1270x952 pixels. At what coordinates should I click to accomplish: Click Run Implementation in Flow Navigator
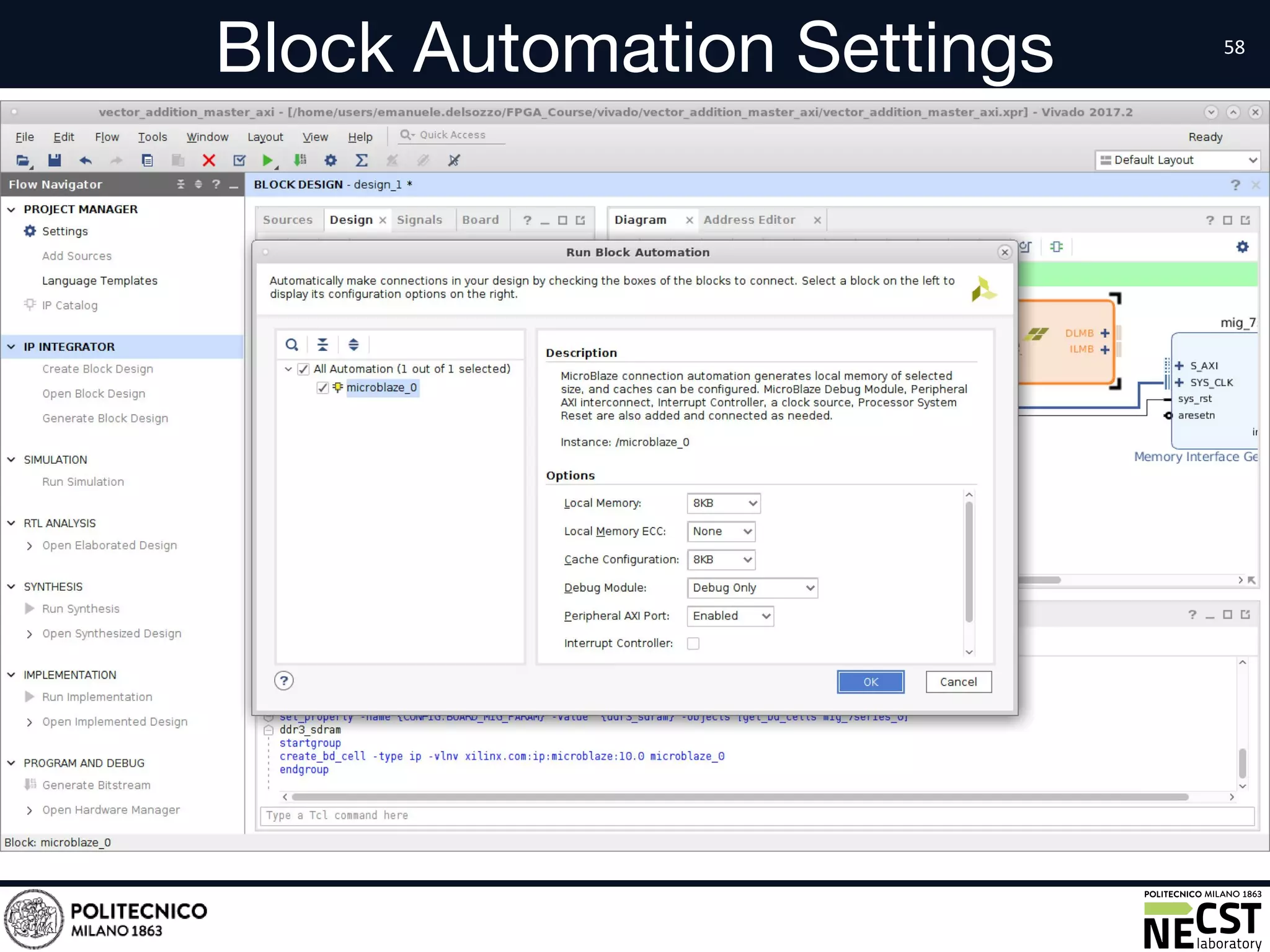[x=97, y=697]
